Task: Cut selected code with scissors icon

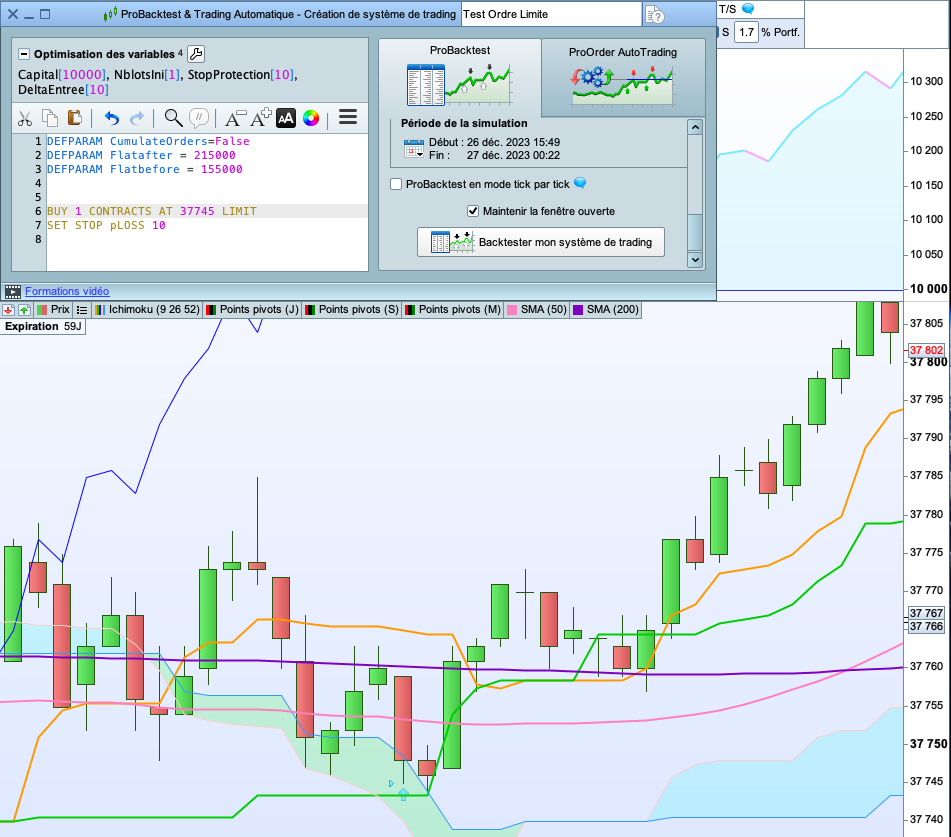Action: click(x=25, y=118)
